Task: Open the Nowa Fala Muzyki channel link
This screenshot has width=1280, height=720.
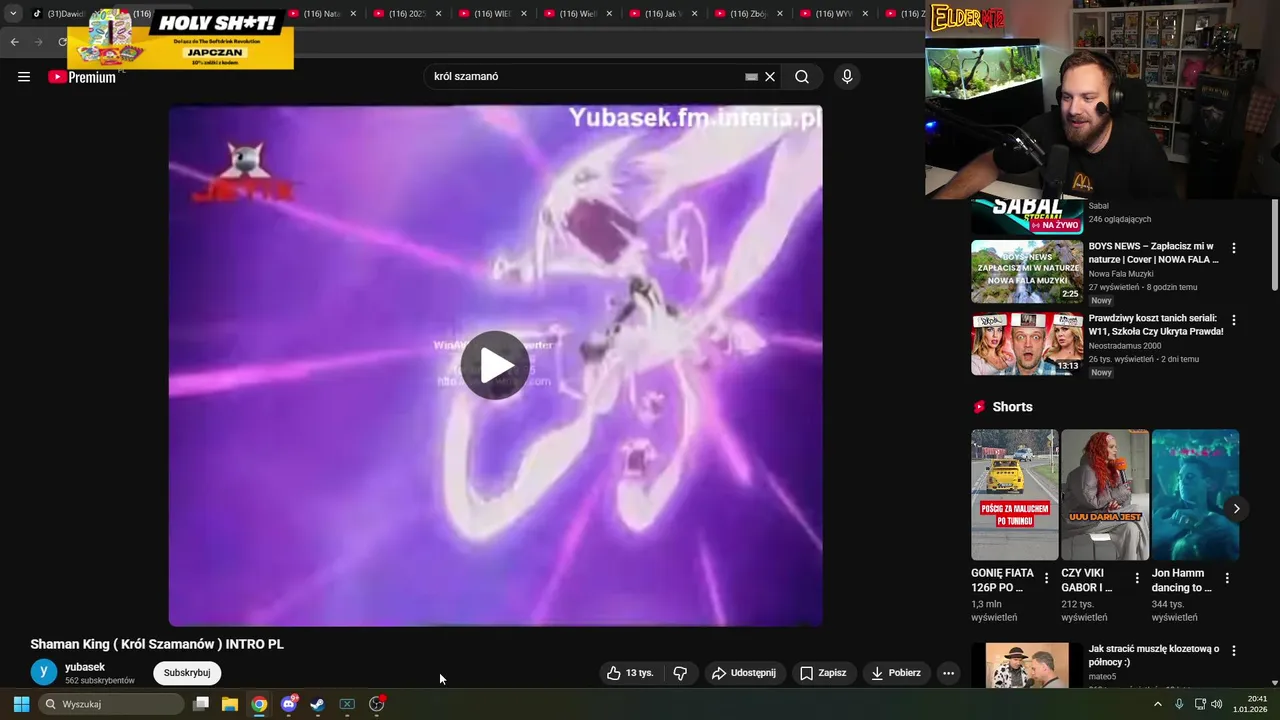Action: (1121, 274)
